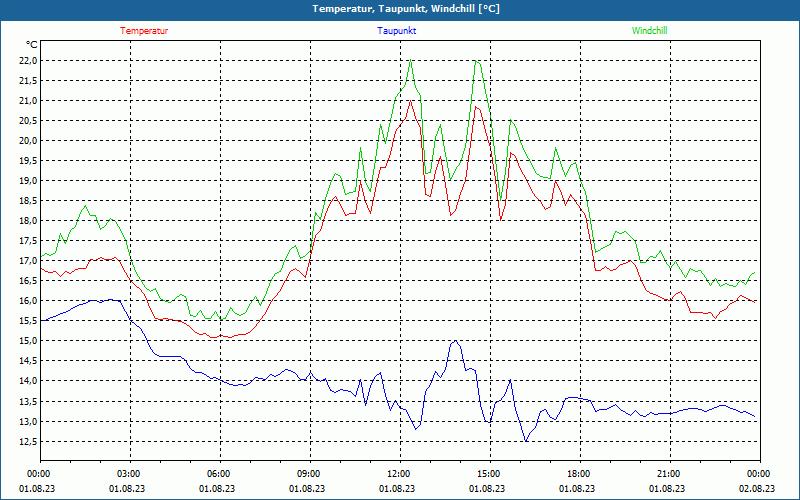Click the 16,0 value on the y-axis

pos(27,301)
